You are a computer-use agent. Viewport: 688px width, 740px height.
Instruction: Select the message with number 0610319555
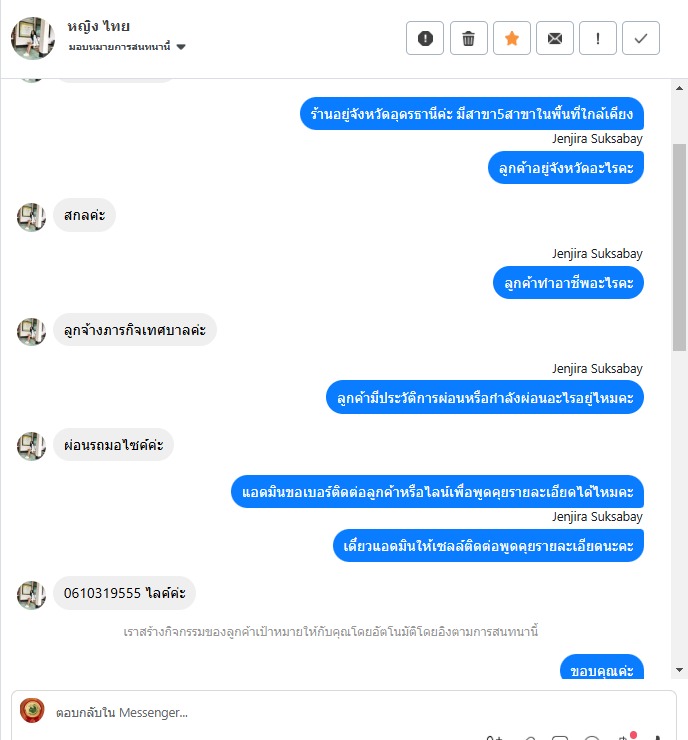[125, 593]
